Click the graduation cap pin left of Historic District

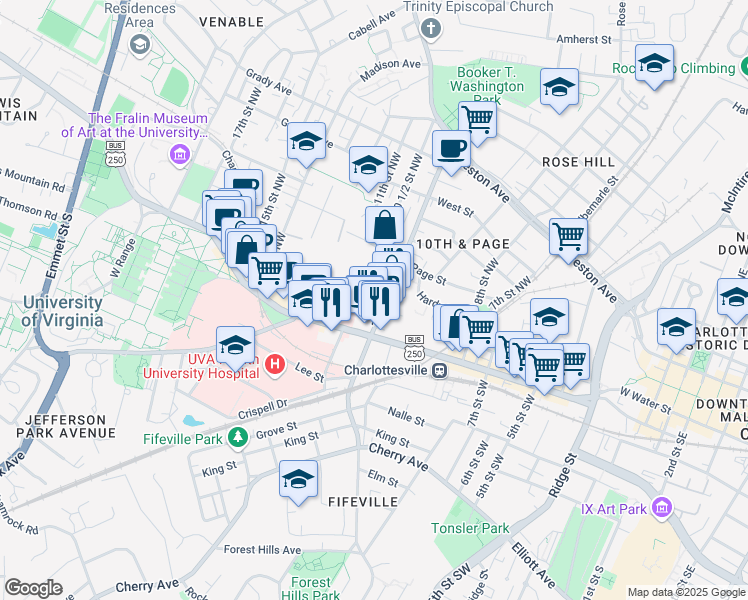[x=676, y=328]
